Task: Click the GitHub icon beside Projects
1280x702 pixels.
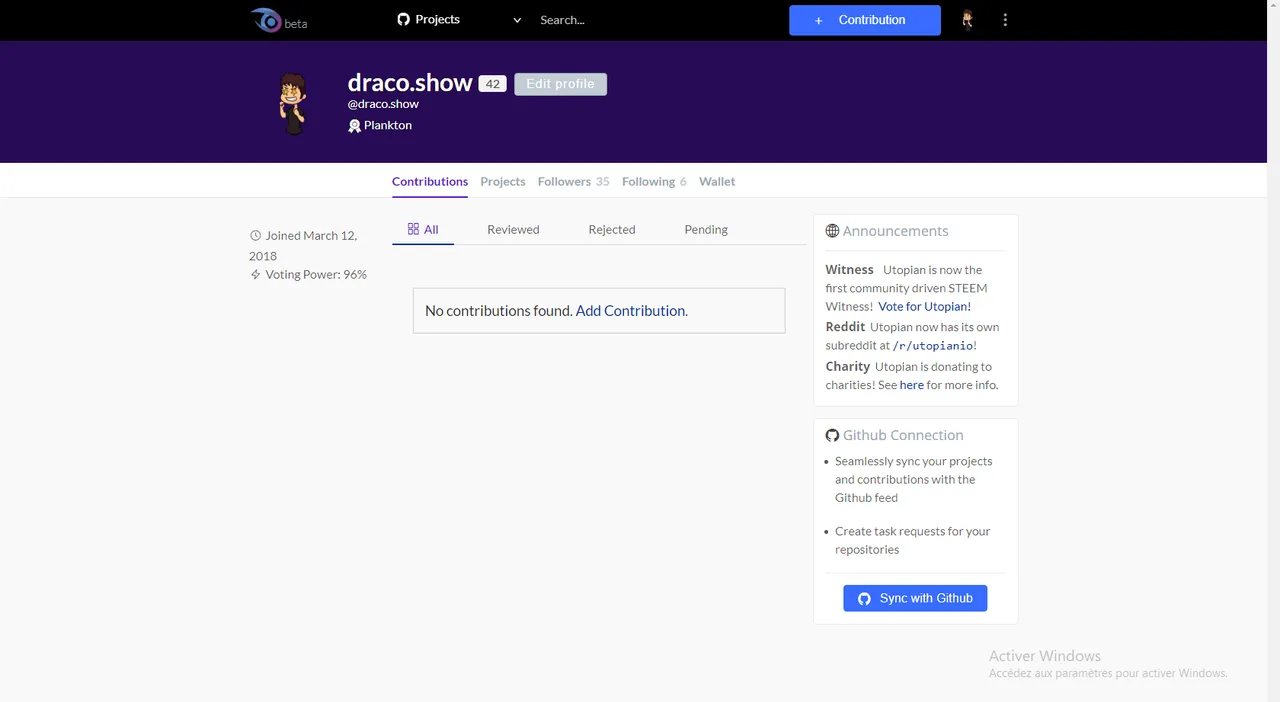Action: (403, 20)
